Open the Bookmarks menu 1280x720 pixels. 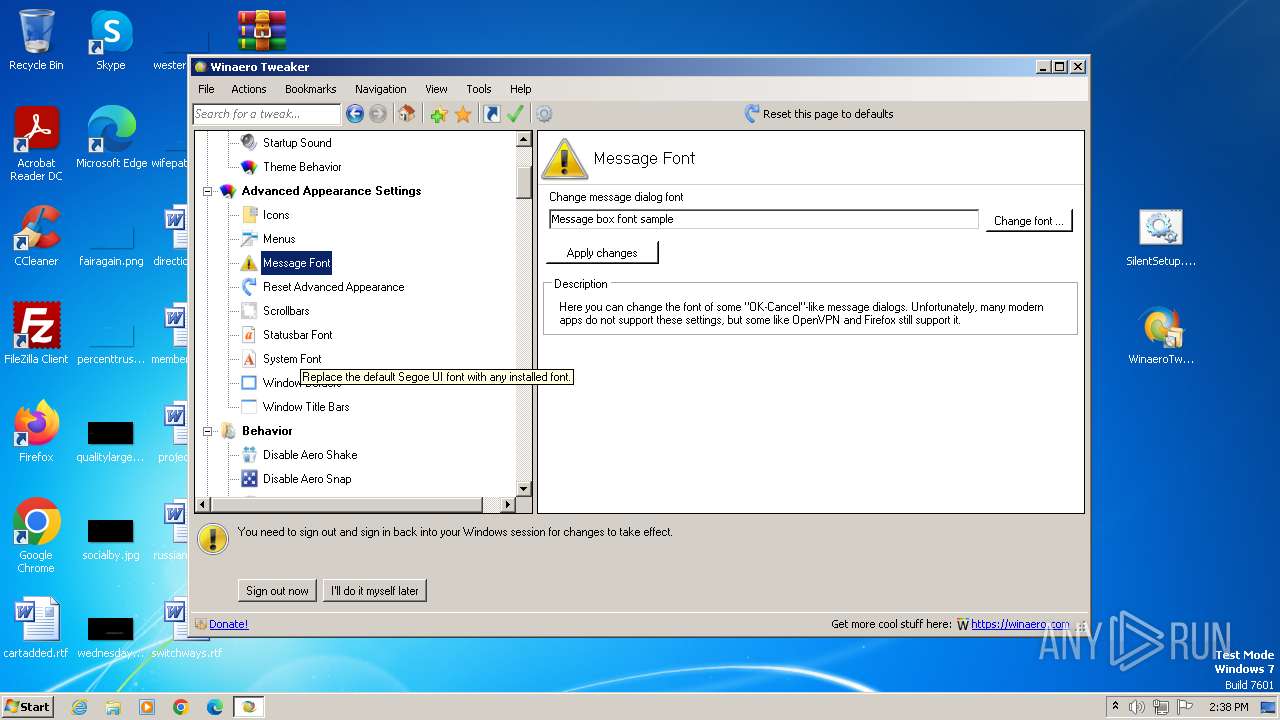coord(311,89)
